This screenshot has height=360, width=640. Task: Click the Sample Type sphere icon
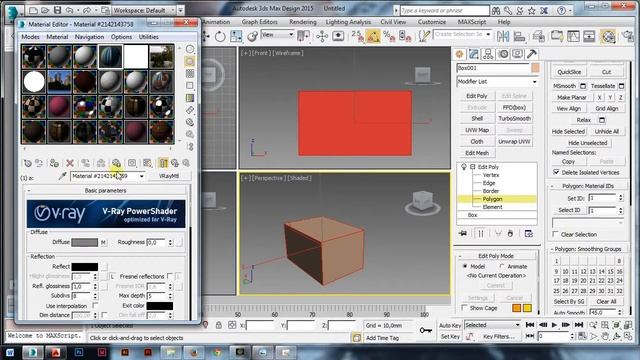coord(190,49)
